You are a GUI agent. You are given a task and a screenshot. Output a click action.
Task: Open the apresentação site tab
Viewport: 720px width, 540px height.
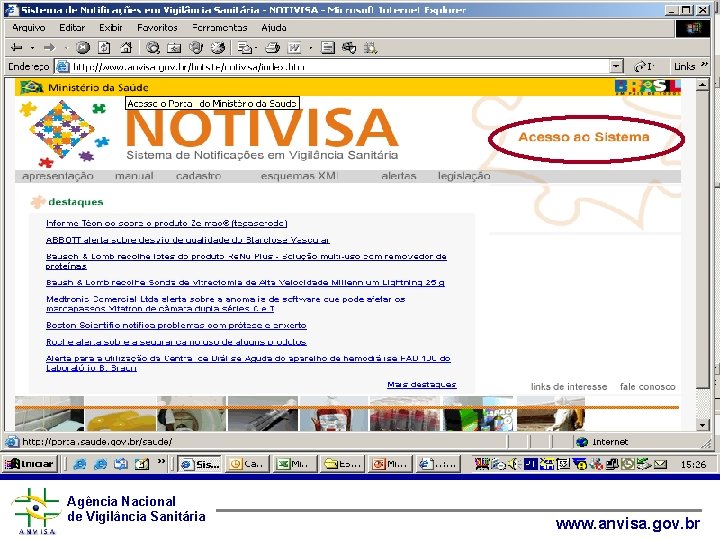[x=58, y=176]
